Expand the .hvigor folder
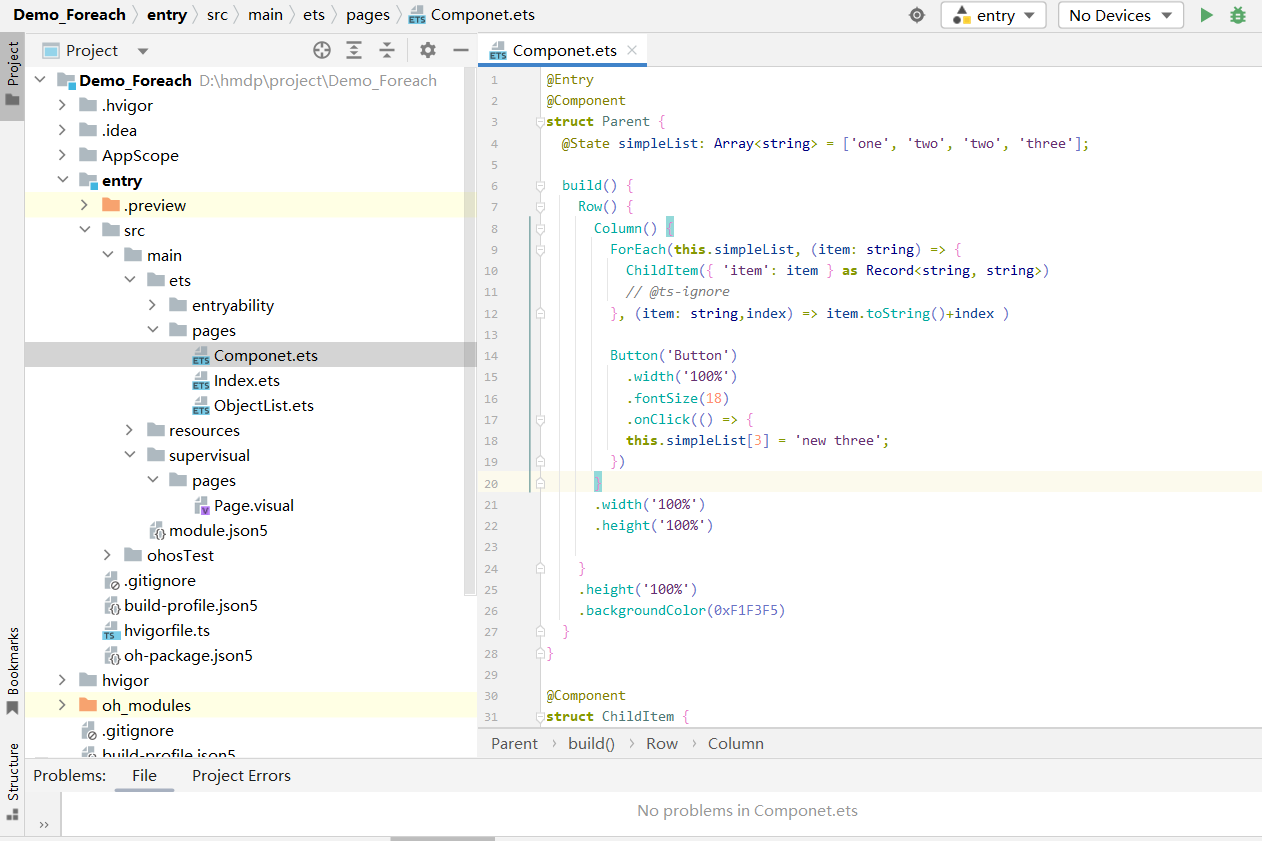Image resolution: width=1262 pixels, height=841 pixels. pyautogui.click(x=62, y=105)
